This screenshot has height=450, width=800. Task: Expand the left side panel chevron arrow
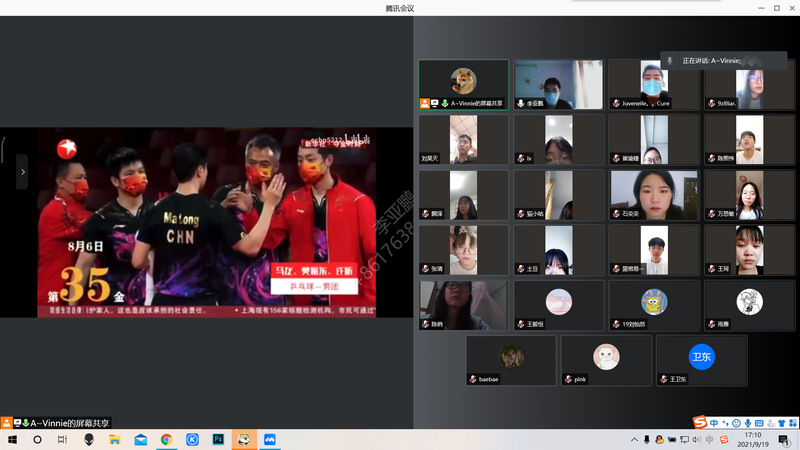22,171
